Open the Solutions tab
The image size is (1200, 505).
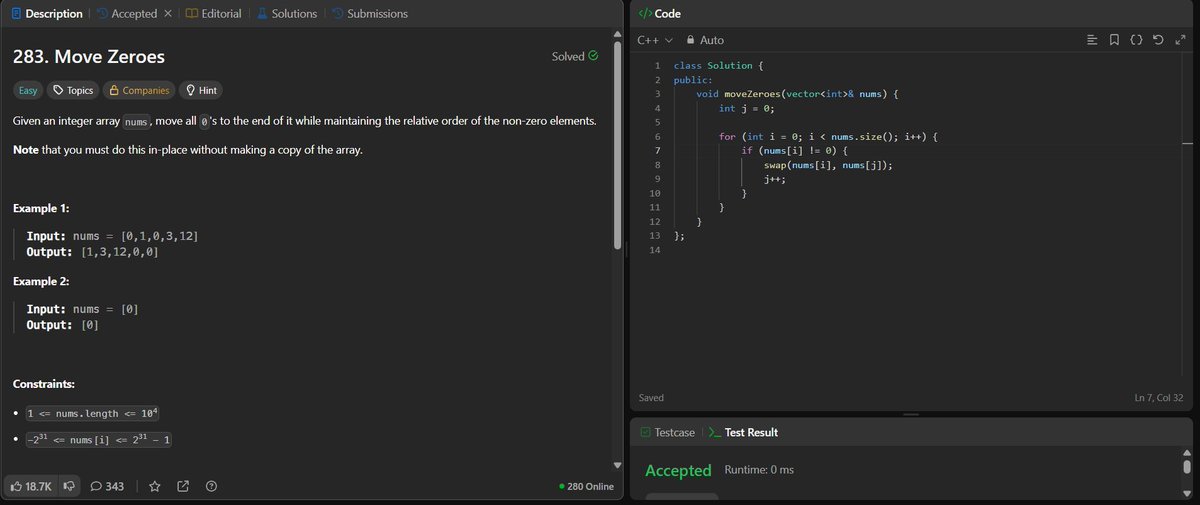(286, 14)
